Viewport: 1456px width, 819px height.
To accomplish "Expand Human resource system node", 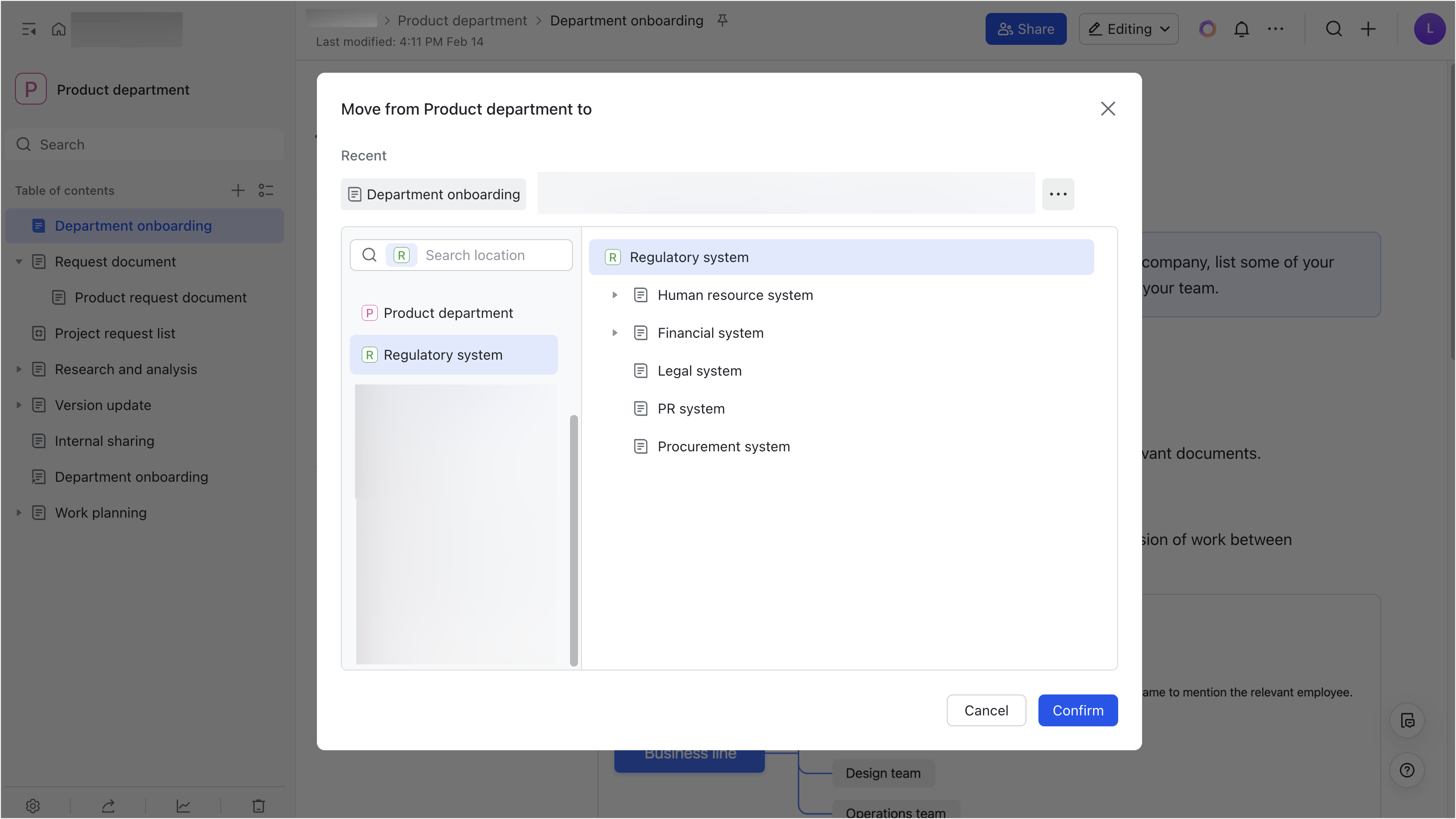I will [614, 294].
